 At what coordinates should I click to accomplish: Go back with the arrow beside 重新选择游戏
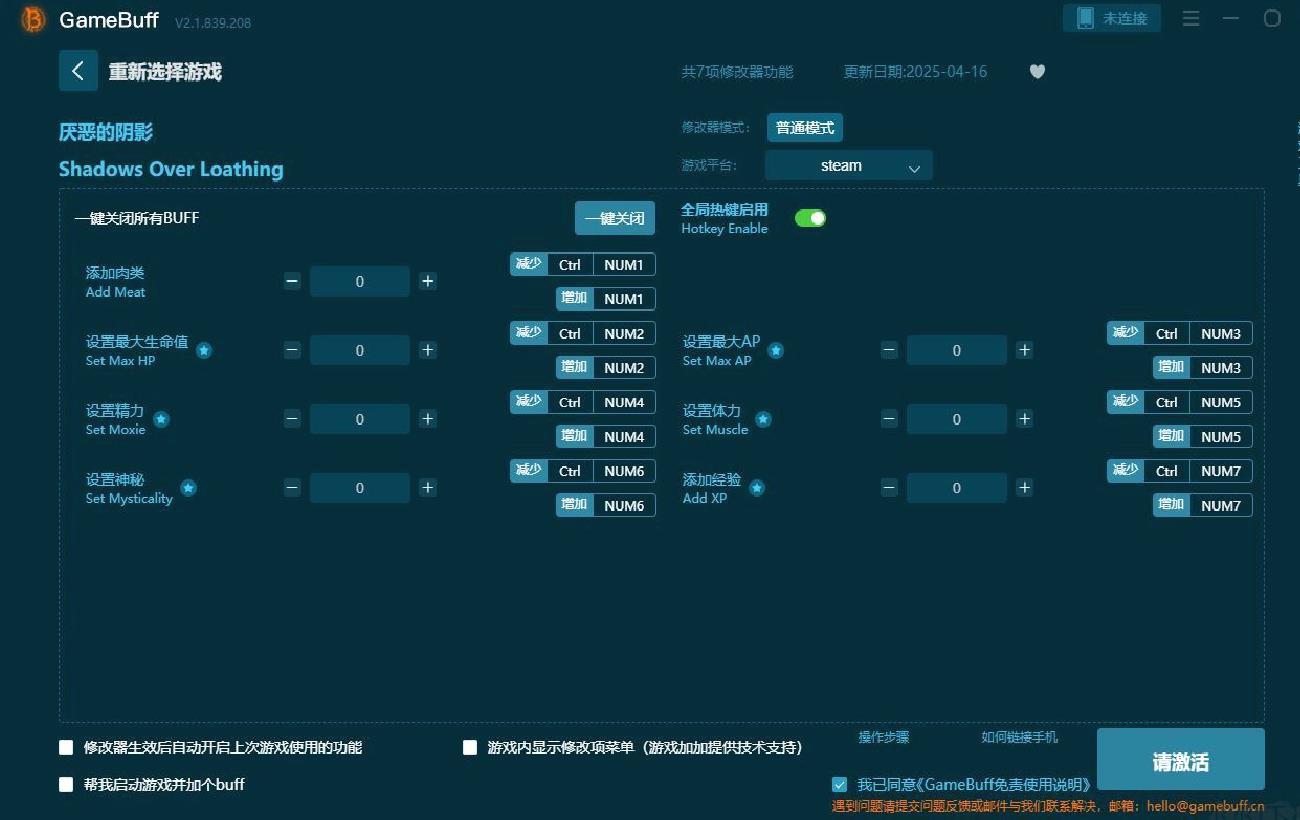click(78, 71)
